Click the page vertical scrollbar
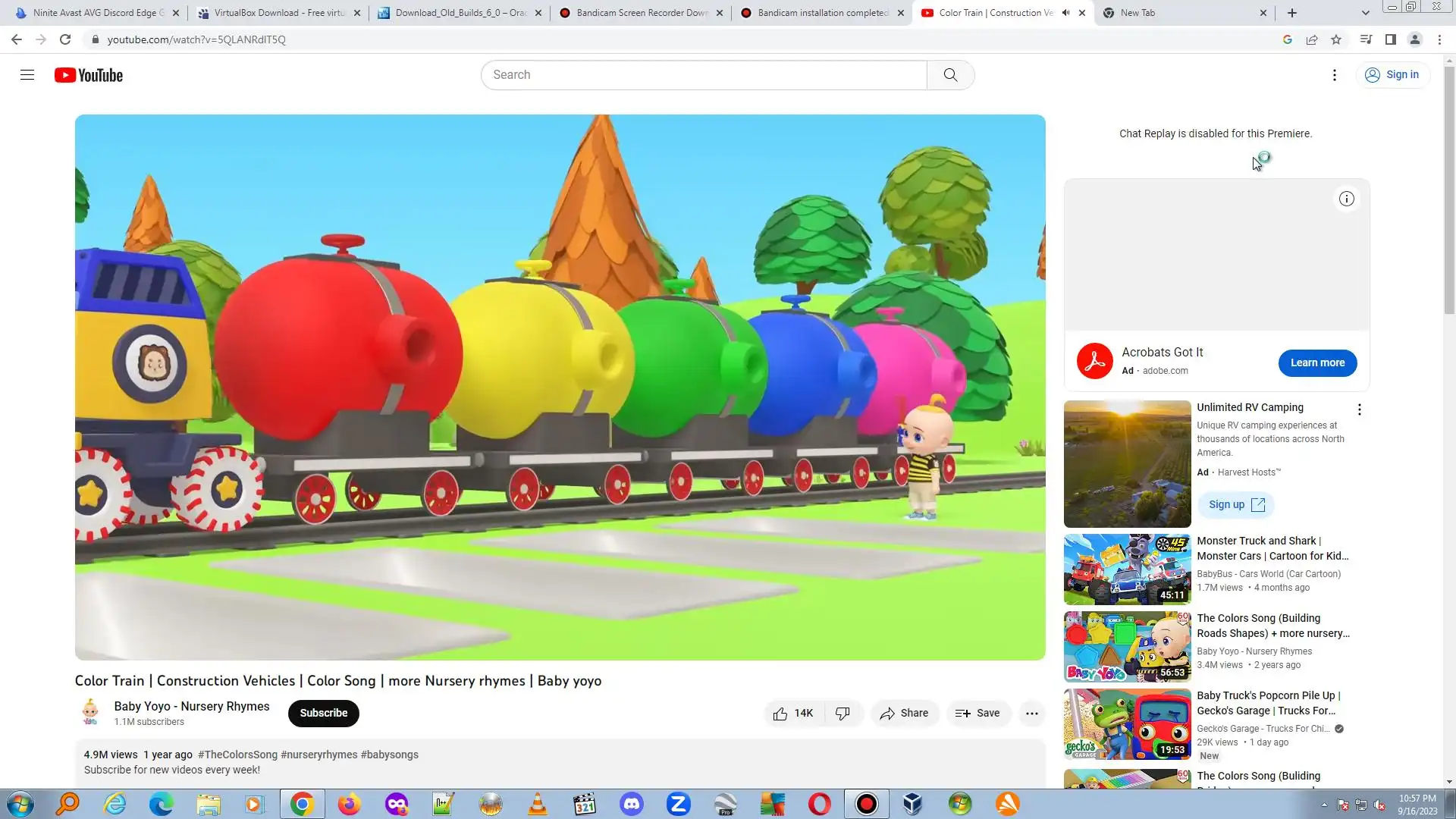This screenshot has height=819, width=1456. coord(1449,190)
